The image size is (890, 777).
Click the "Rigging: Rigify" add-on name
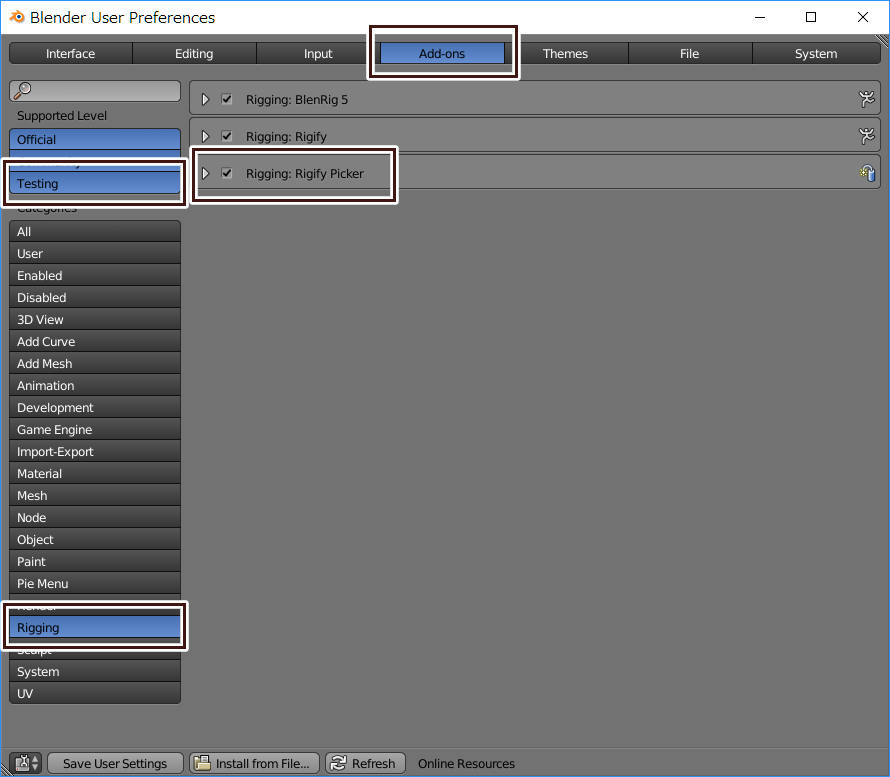pos(286,137)
